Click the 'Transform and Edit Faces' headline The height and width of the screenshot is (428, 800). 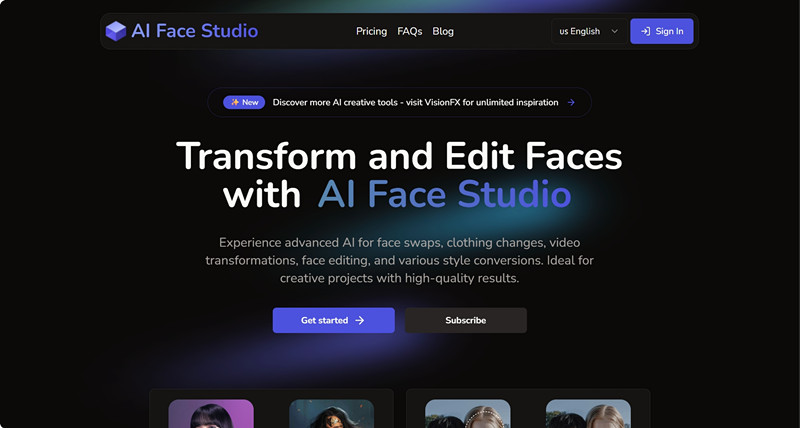pos(399,156)
